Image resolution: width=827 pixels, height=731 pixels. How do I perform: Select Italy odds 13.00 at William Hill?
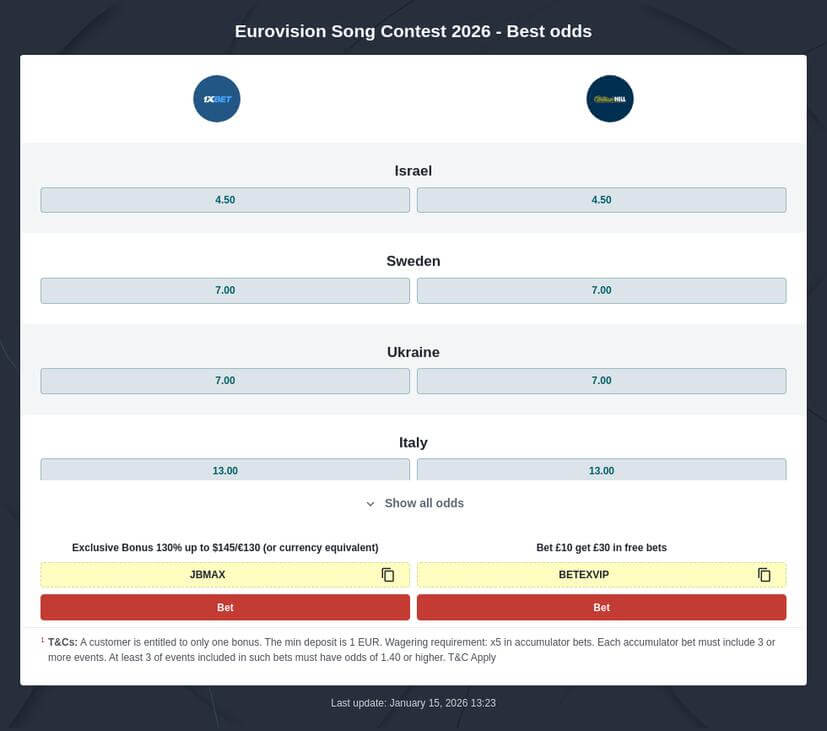[x=601, y=469]
